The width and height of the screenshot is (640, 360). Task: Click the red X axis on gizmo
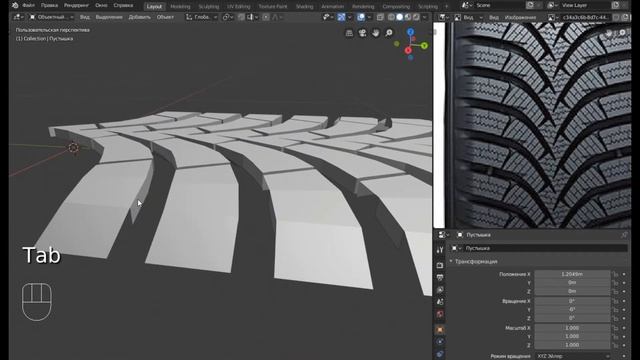408,51
